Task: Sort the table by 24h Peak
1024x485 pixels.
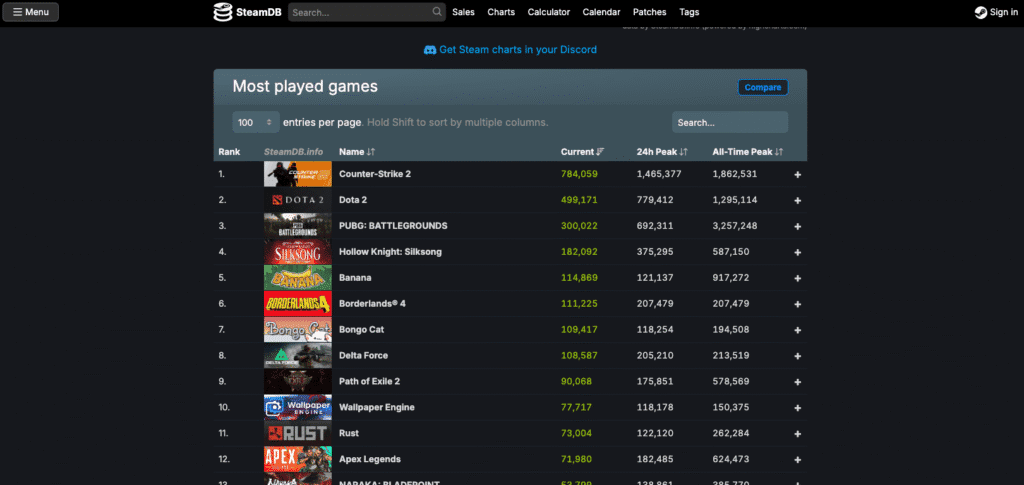Action: [x=662, y=151]
